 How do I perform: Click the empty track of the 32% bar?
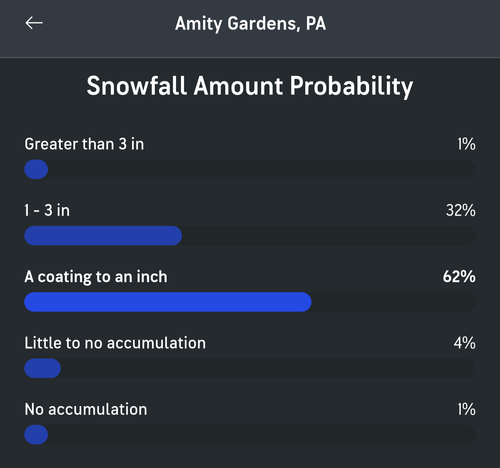click(x=329, y=236)
